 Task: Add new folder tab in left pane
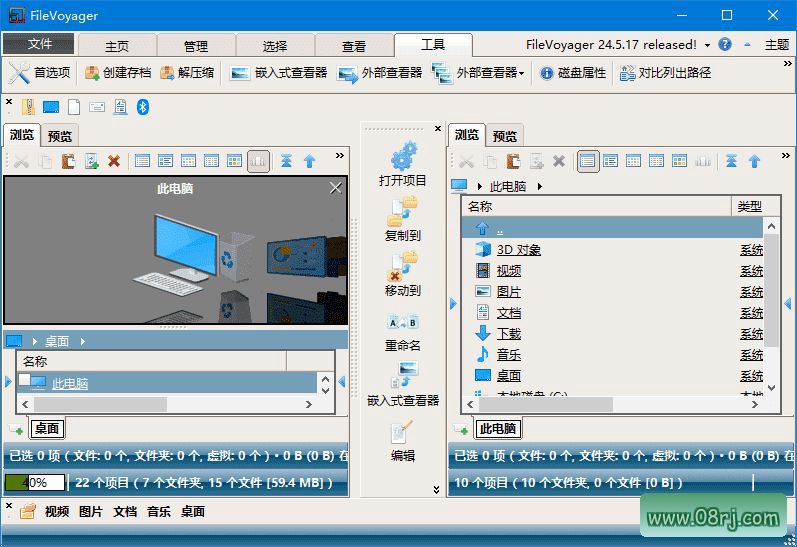tap(17, 430)
